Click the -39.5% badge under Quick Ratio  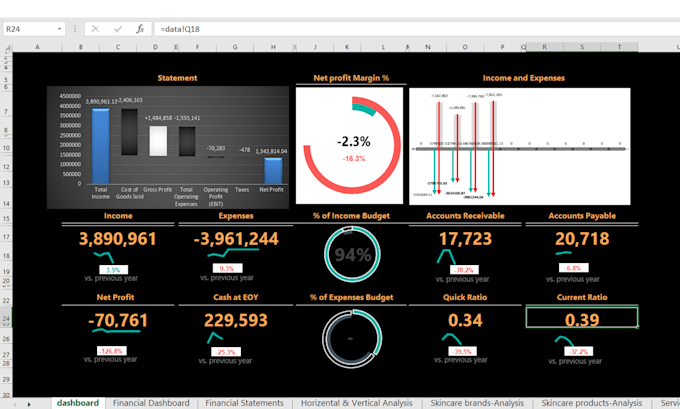coord(462,351)
